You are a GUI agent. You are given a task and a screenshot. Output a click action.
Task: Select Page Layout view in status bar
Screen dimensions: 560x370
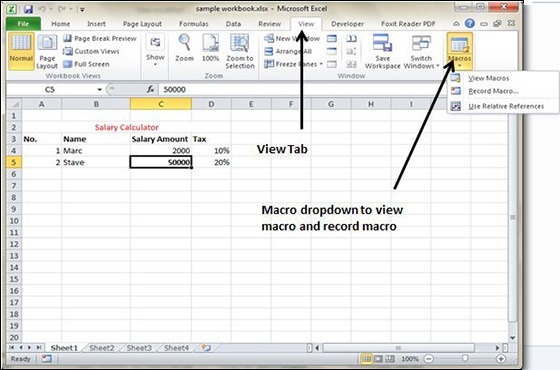click(x=378, y=359)
